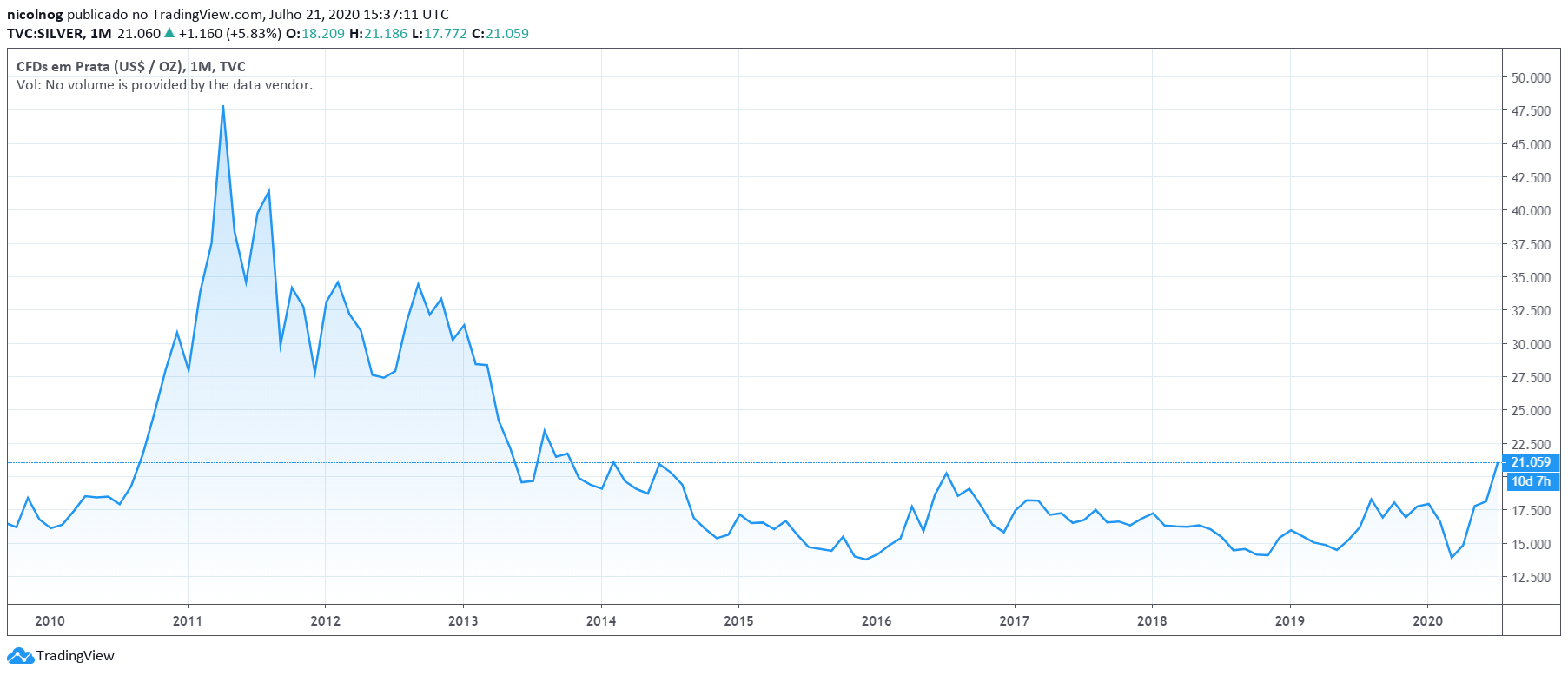The height and width of the screenshot is (676, 1568).
Task: Click the change value +1.160 (+5.83%)
Action: [x=230, y=34]
